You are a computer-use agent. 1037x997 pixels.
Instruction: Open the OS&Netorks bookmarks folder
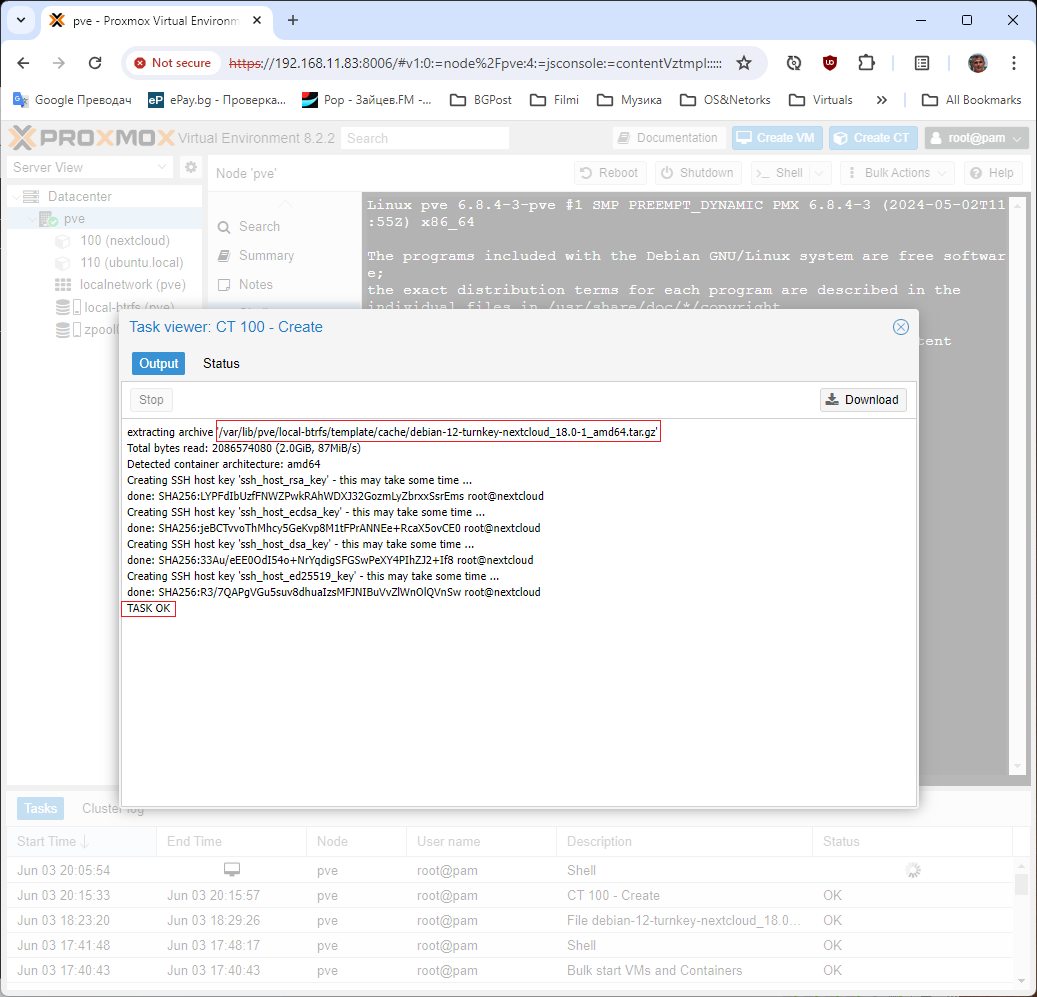(x=726, y=100)
